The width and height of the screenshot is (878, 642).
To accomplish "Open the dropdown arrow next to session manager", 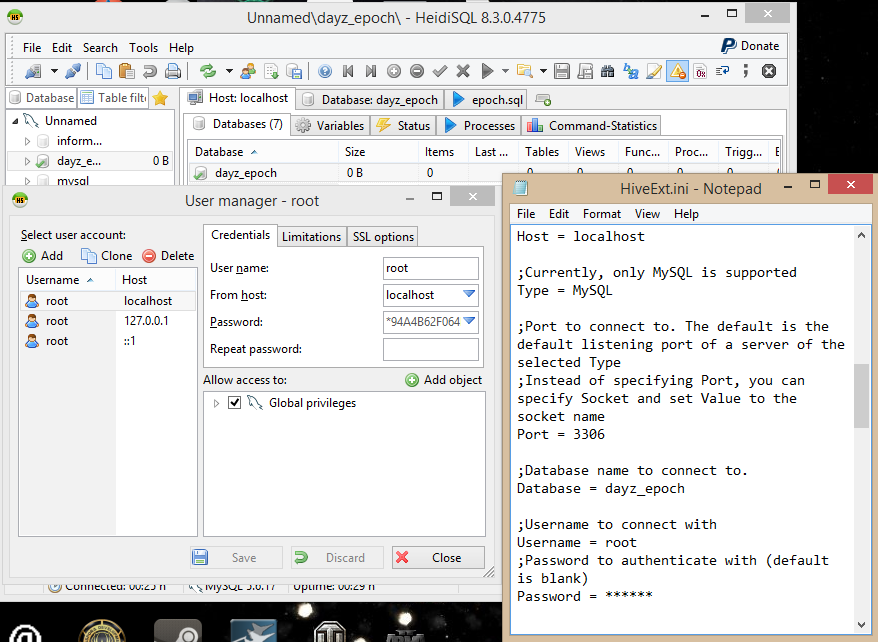I will (54, 71).
